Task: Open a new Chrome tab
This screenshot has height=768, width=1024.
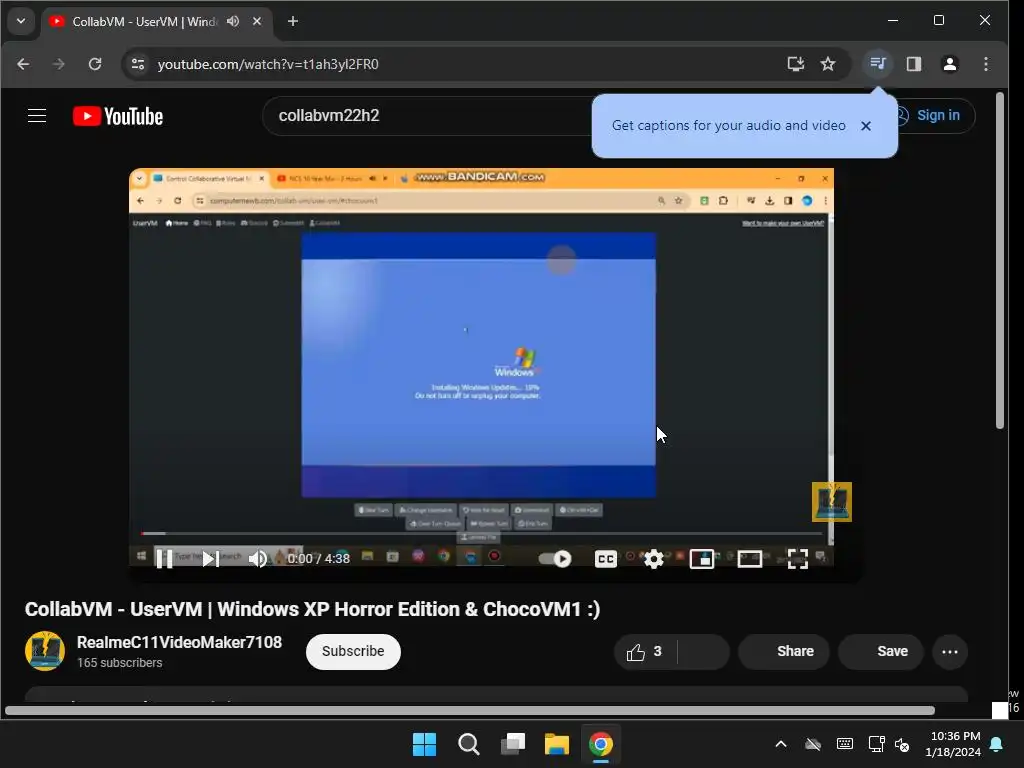Action: (x=293, y=22)
